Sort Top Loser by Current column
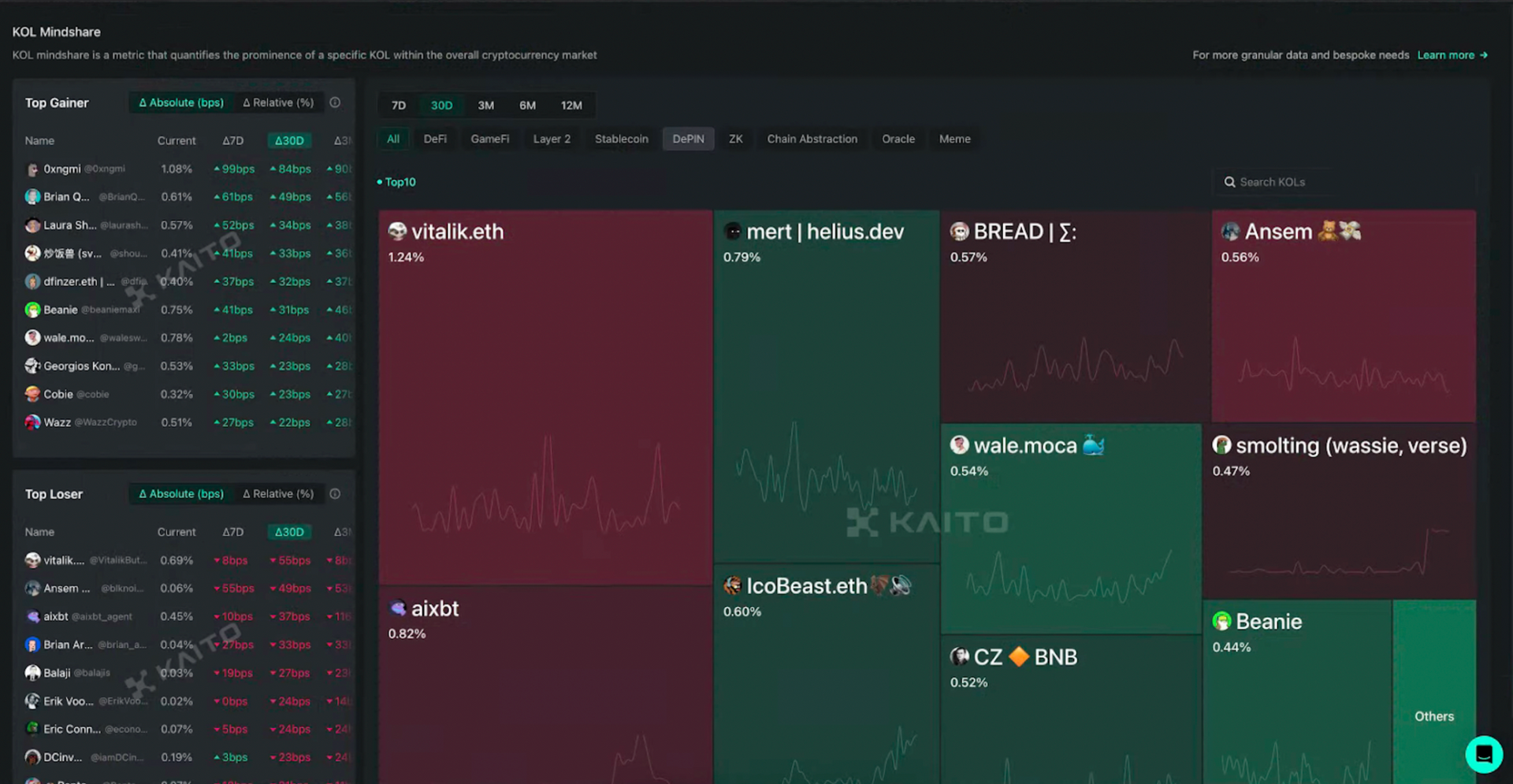 [177, 532]
